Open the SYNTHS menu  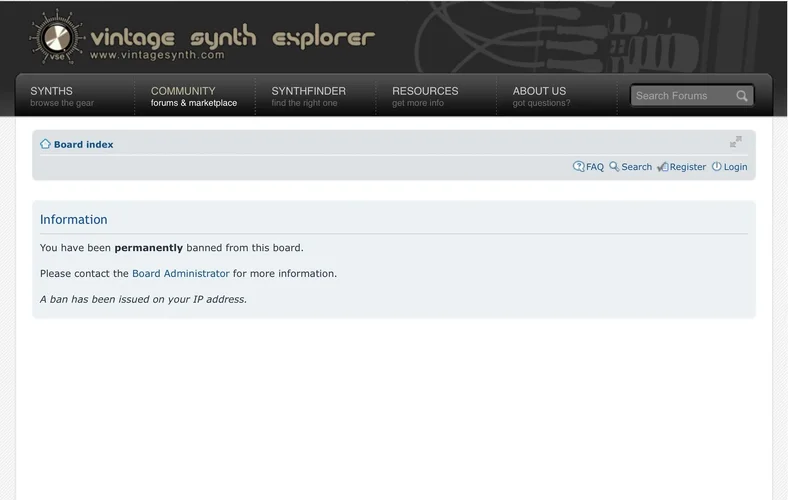pyautogui.click(x=62, y=96)
